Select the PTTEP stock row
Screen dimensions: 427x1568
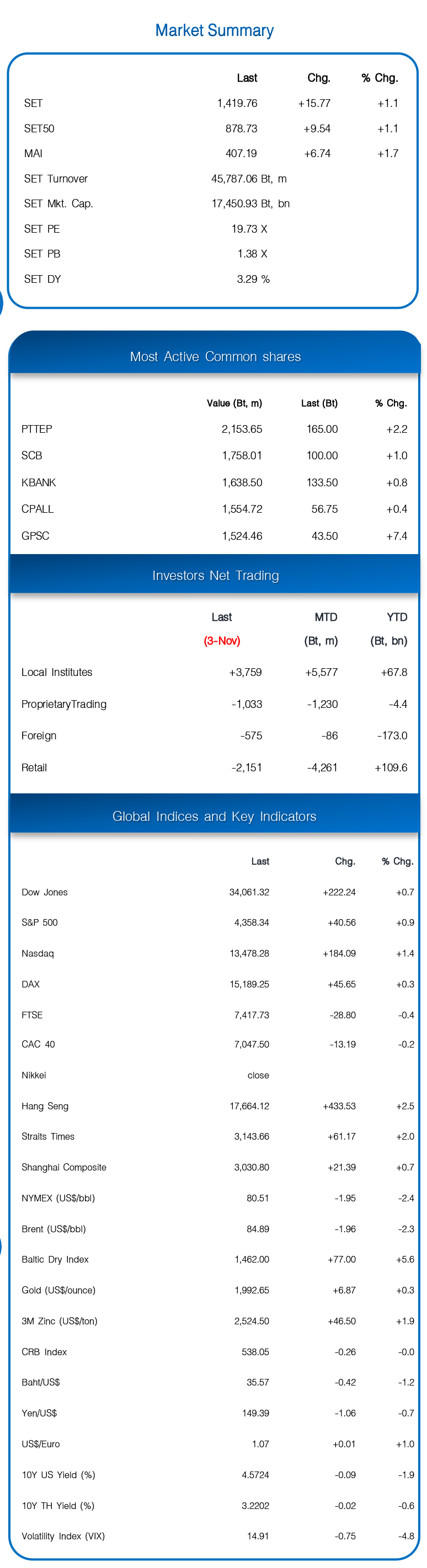[215, 428]
